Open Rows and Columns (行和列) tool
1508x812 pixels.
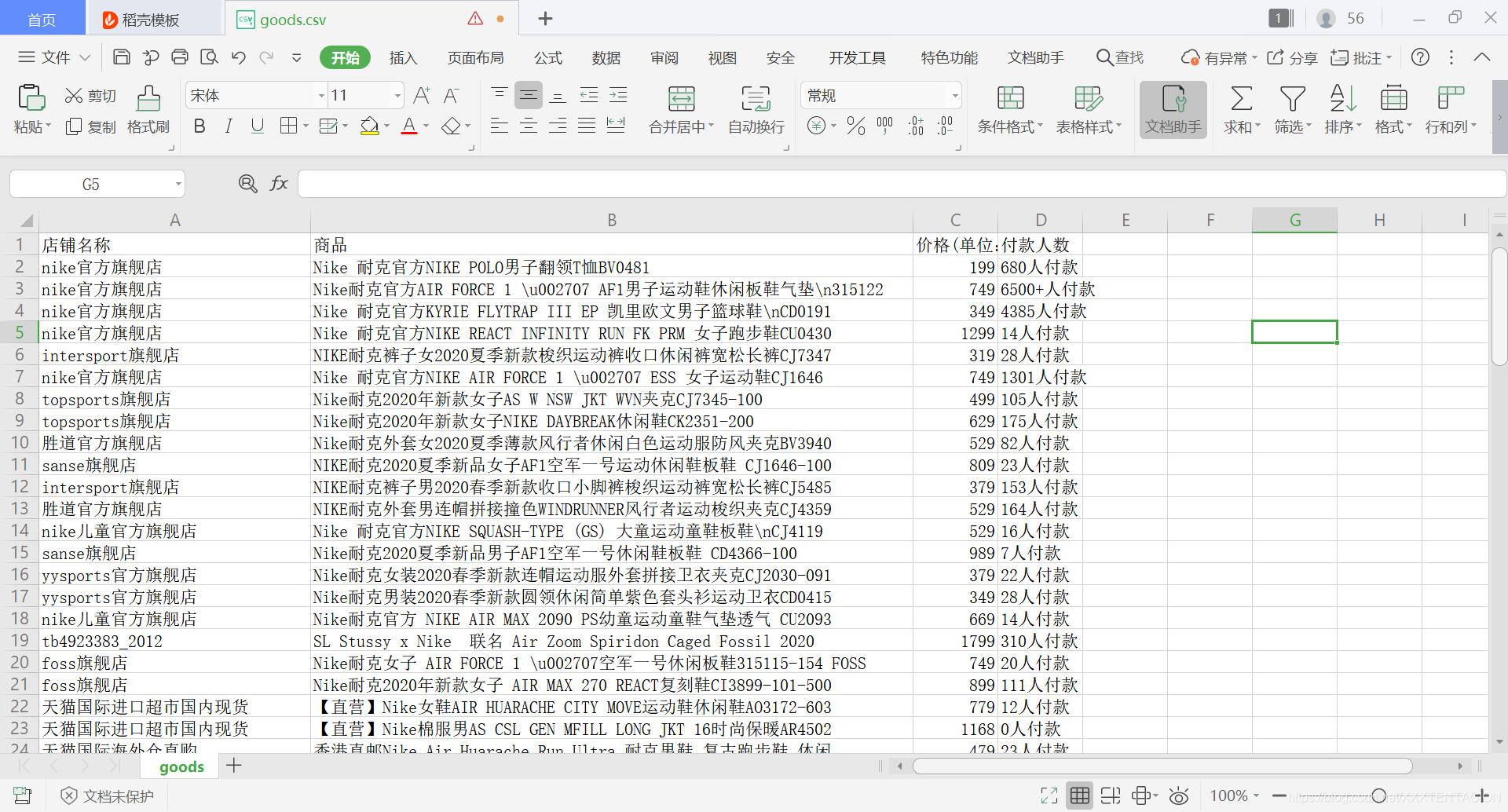[1451, 110]
